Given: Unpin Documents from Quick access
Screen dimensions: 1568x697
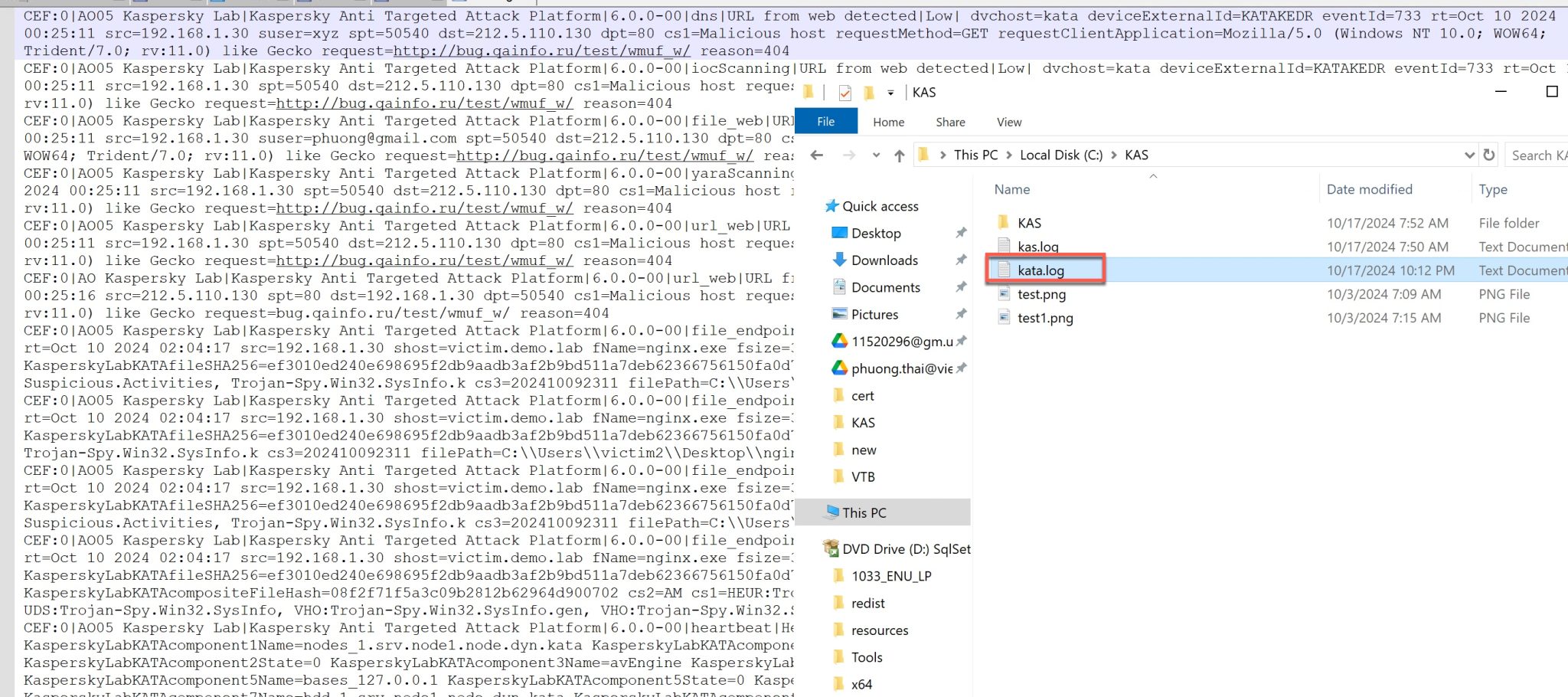Looking at the screenshot, I should tap(962, 287).
